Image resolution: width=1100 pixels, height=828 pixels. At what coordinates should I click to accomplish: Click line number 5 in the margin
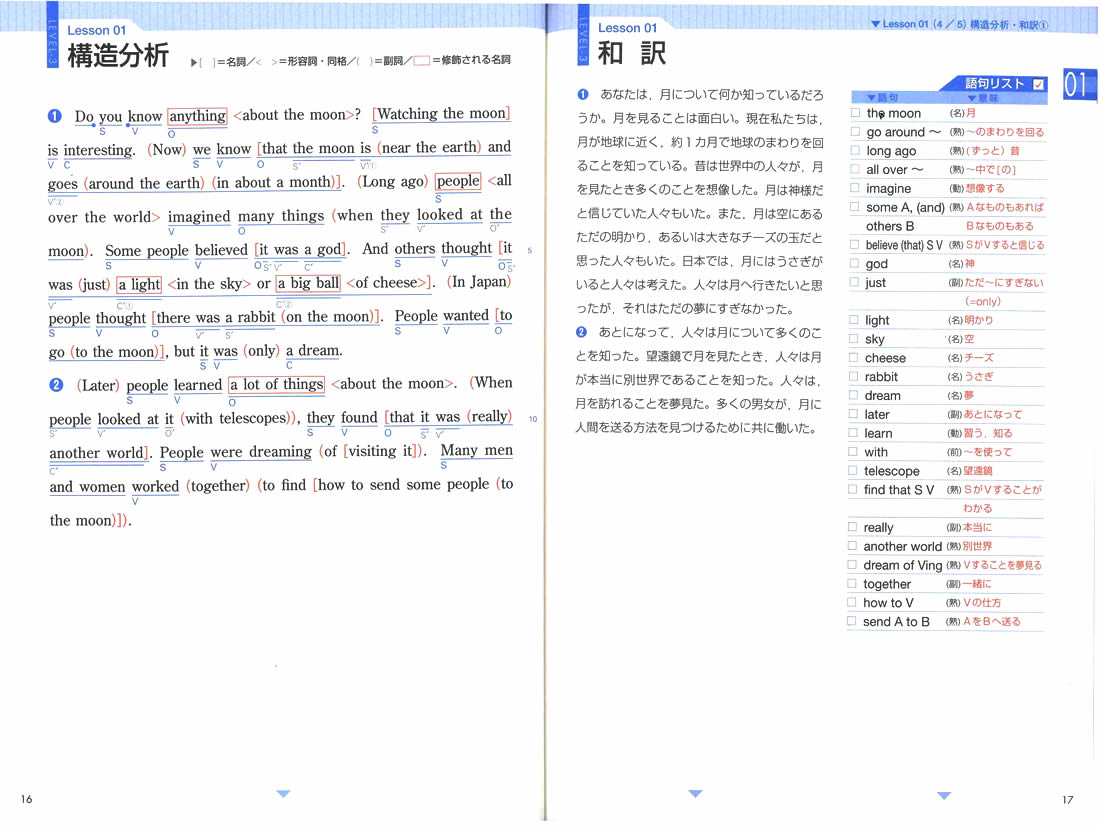tap(530, 251)
